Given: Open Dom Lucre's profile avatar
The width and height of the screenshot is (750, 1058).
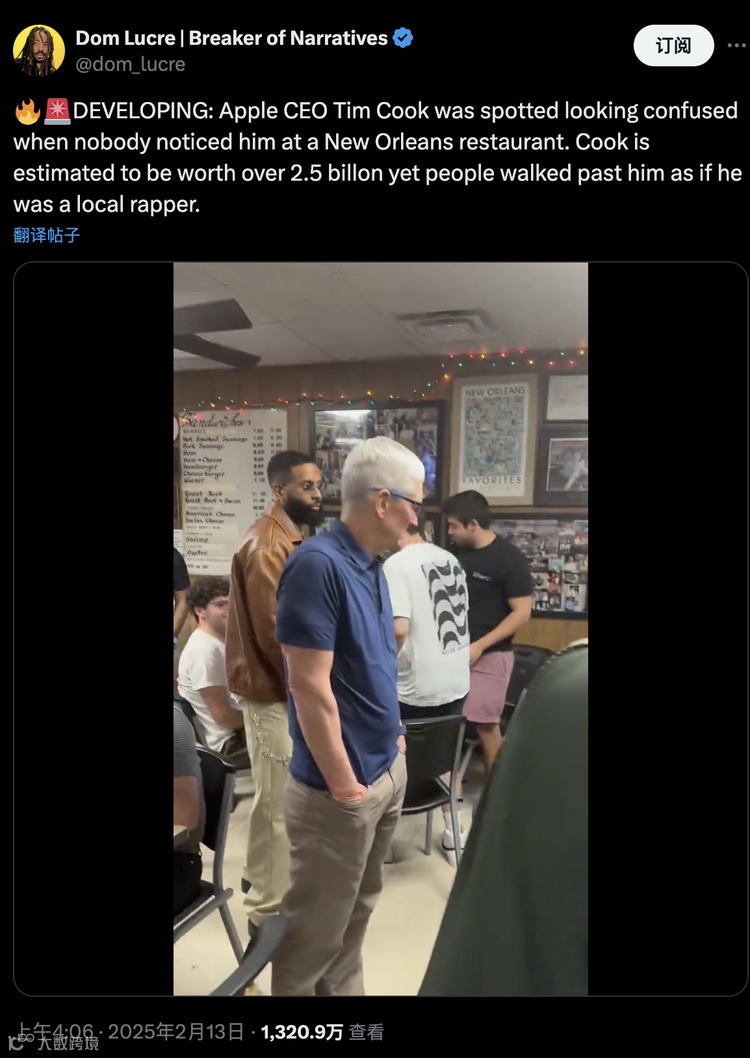Looking at the screenshot, I should [x=39, y=51].
